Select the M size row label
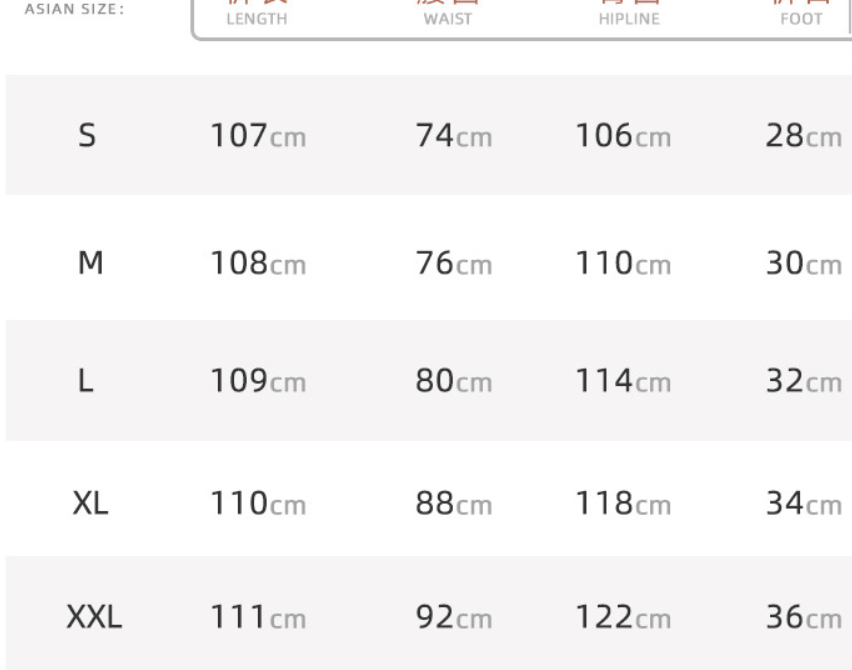The width and height of the screenshot is (852, 670). pos(90,263)
